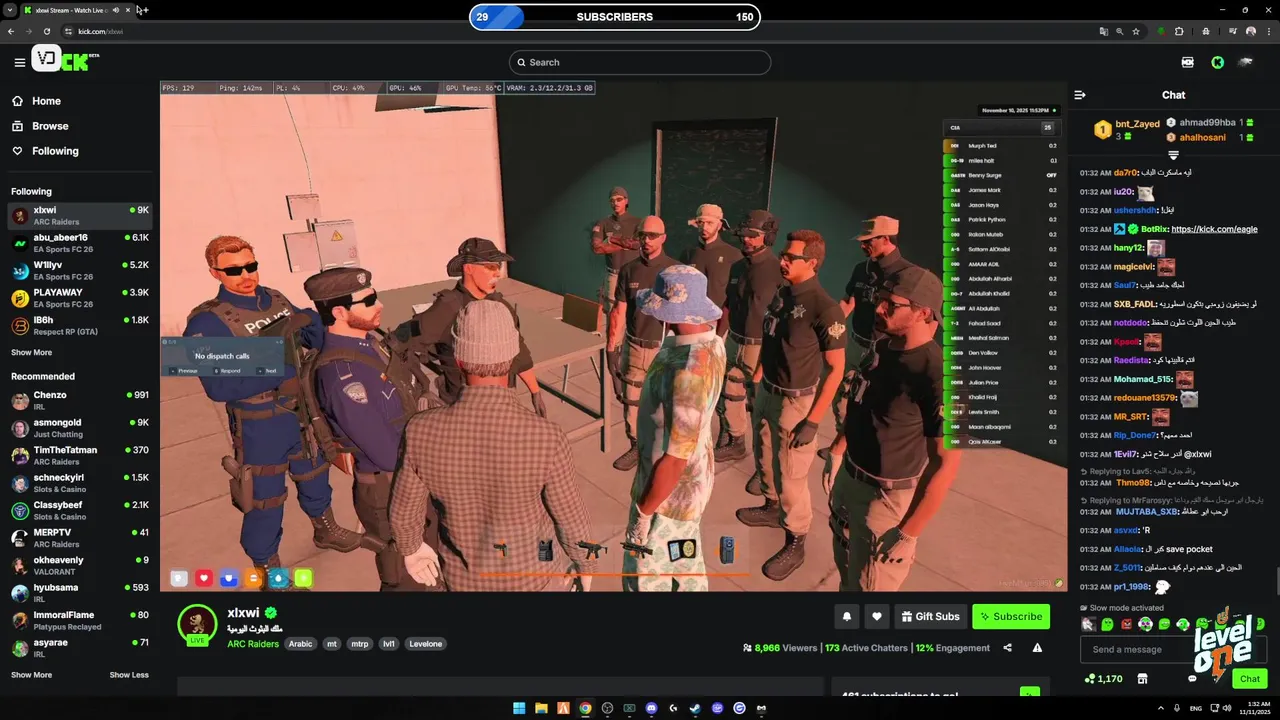This screenshot has height=720, width=1280.
Task: Mute the xlxwi Stream tab
Action: (x=116, y=10)
